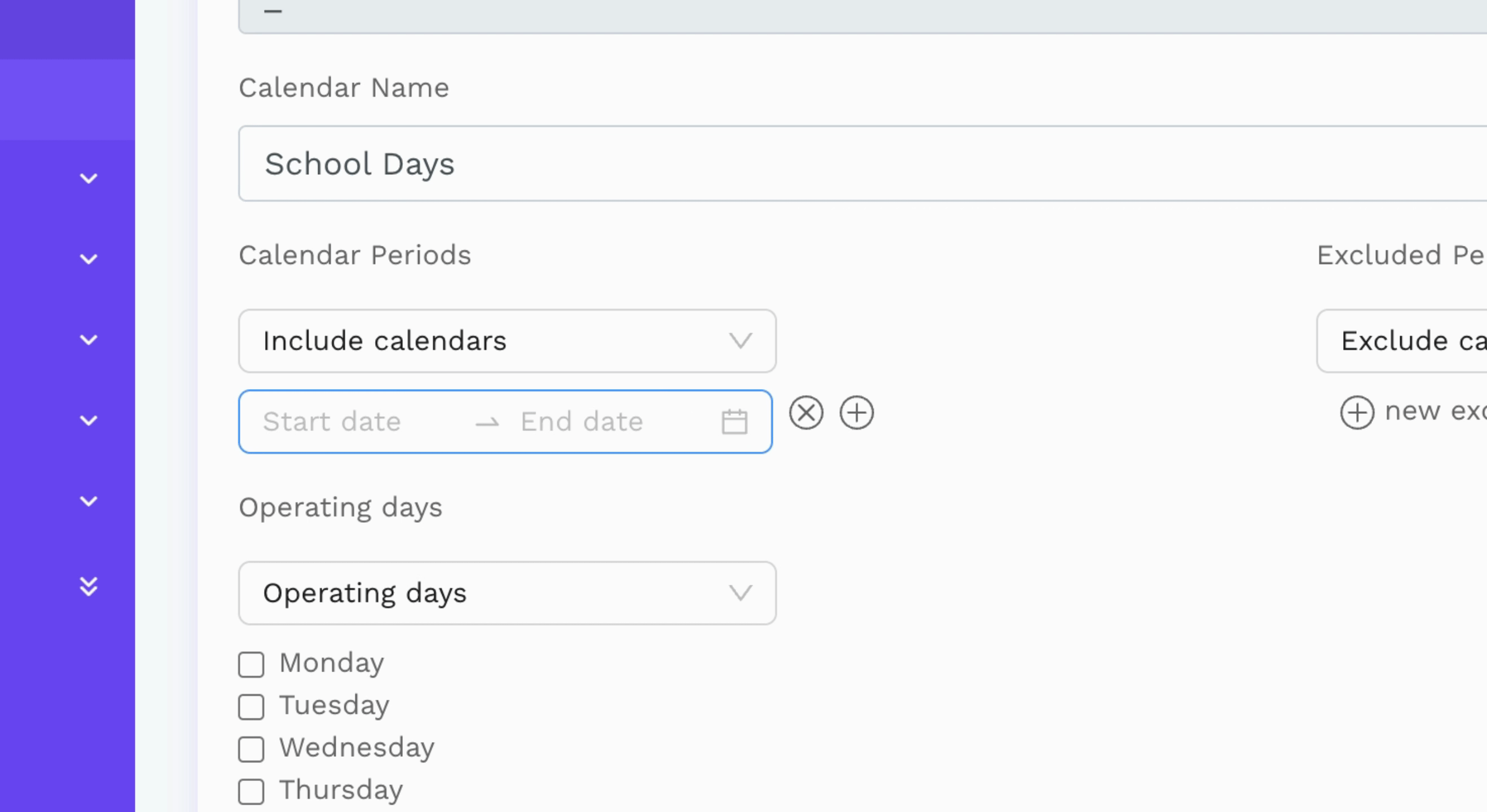
Task: Open the Exclude calendars dropdown
Action: 1402,341
